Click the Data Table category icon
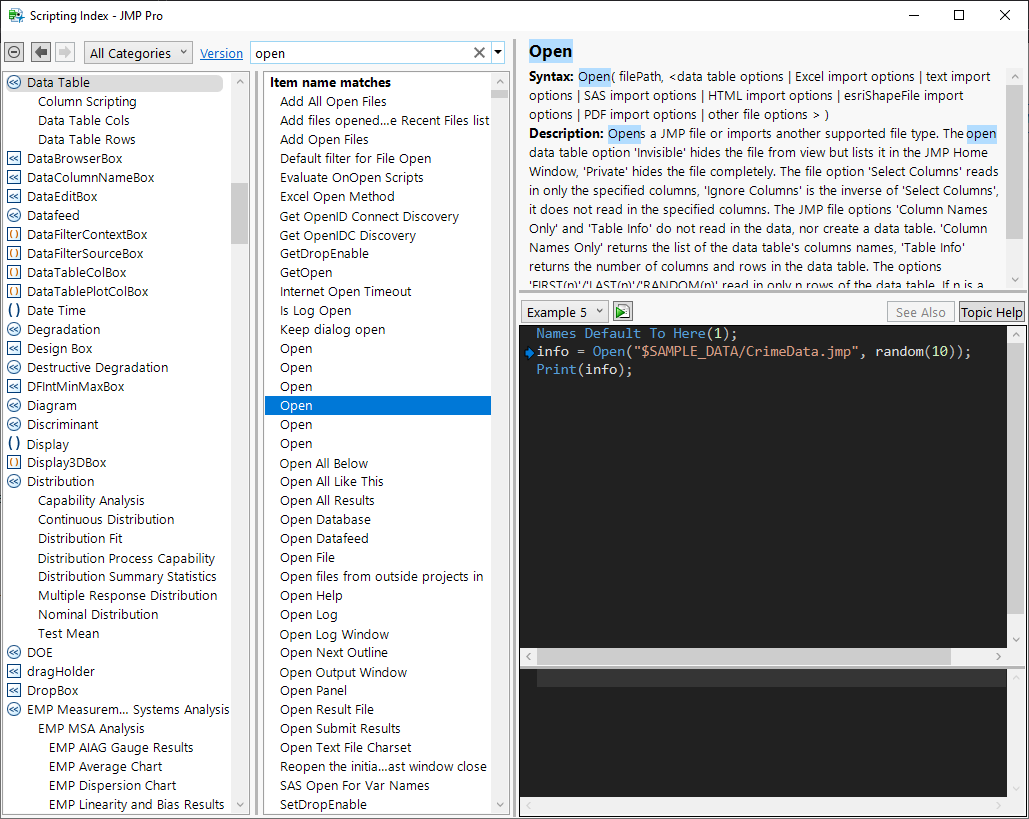Viewport: 1029px width, 819px height. point(14,83)
